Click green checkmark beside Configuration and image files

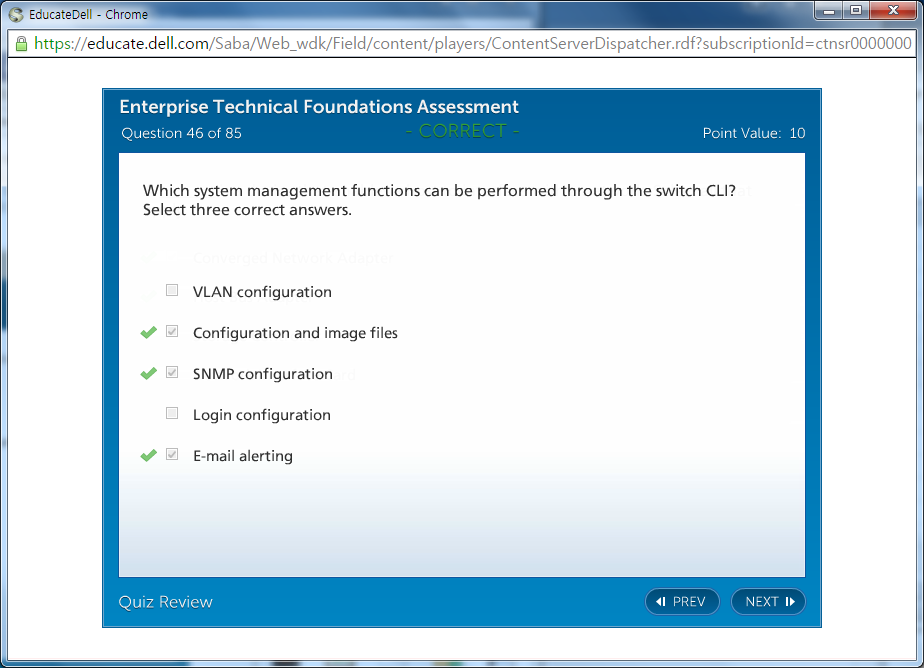[149, 333]
